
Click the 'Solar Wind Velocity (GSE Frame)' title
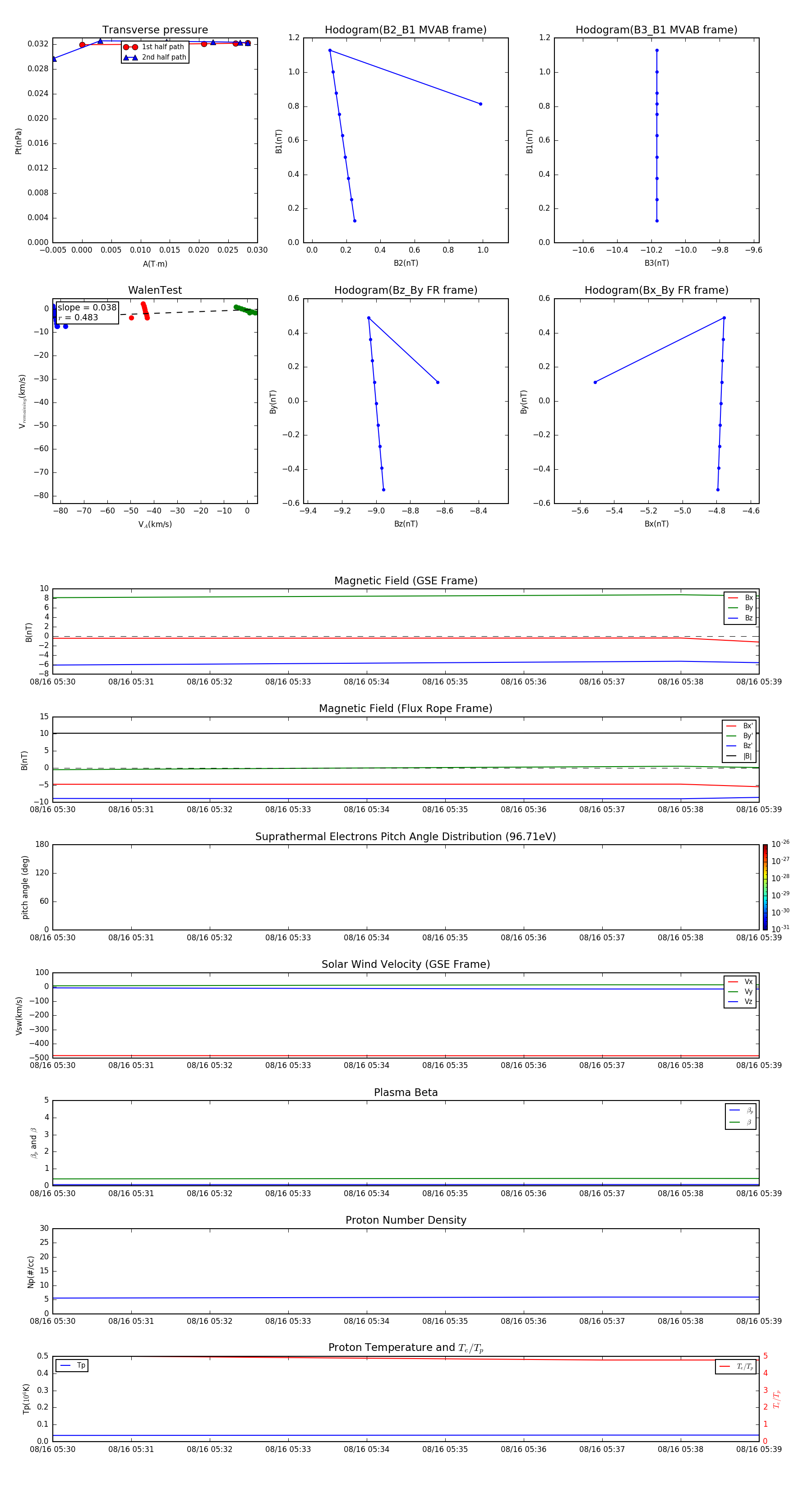tap(406, 965)
